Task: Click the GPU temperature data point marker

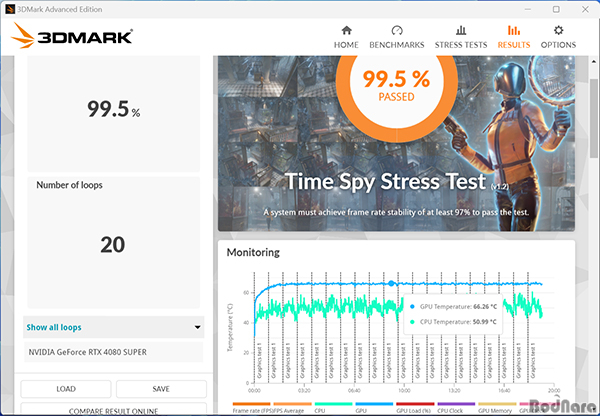Action: (x=391, y=284)
